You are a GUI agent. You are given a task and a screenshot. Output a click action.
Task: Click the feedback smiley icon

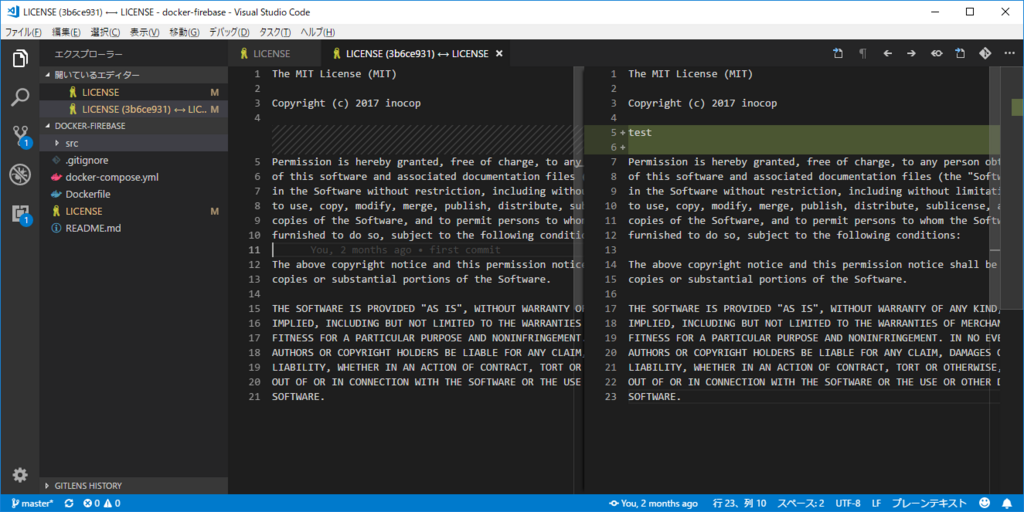984,504
